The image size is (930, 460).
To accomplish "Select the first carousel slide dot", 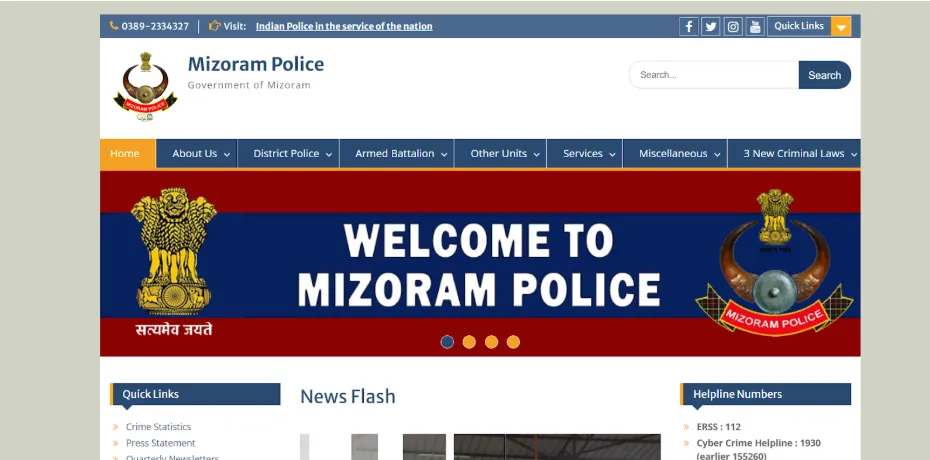I will 447,342.
